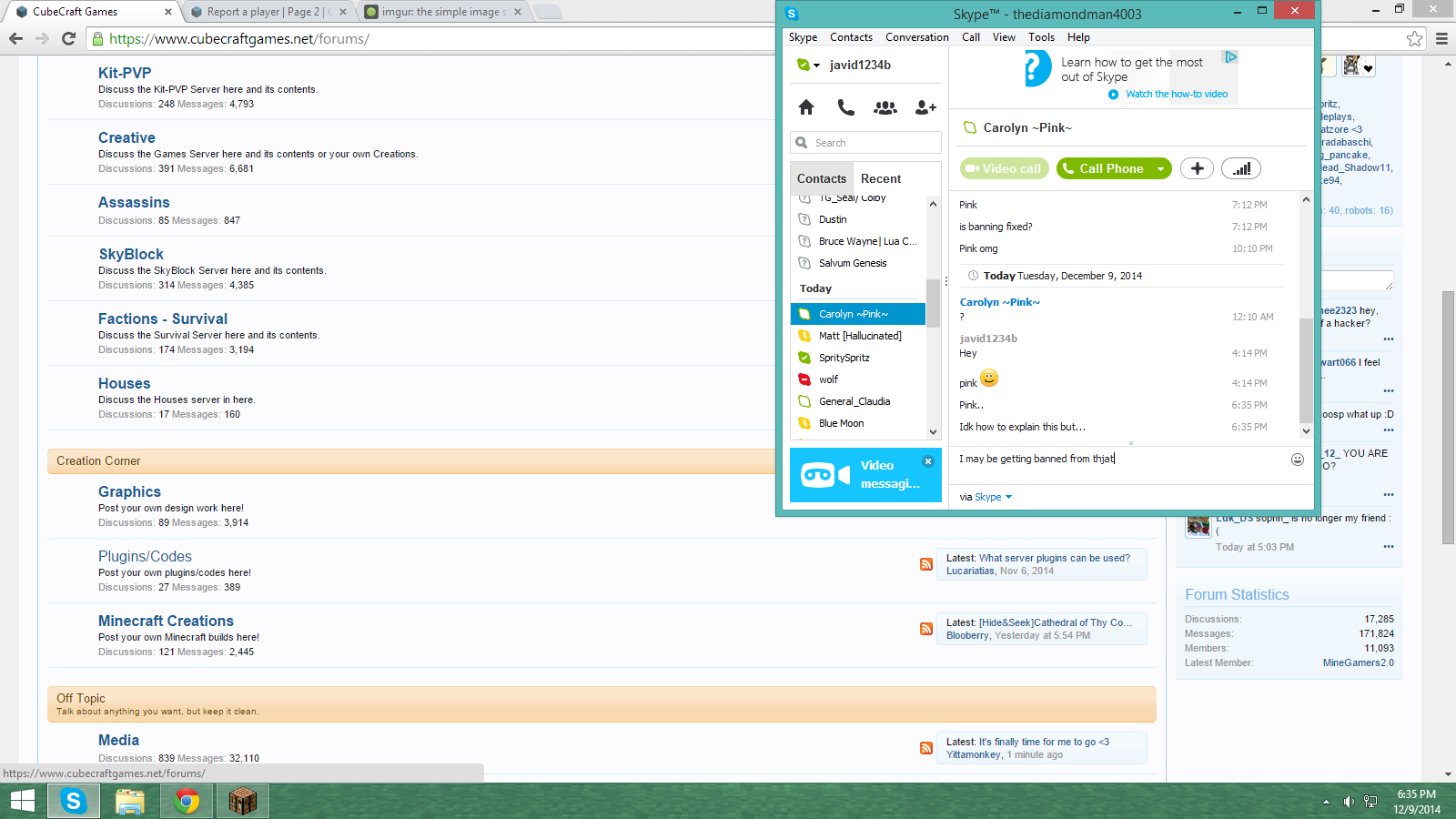
Task: Open Graphics forum link
Action: 129,491
